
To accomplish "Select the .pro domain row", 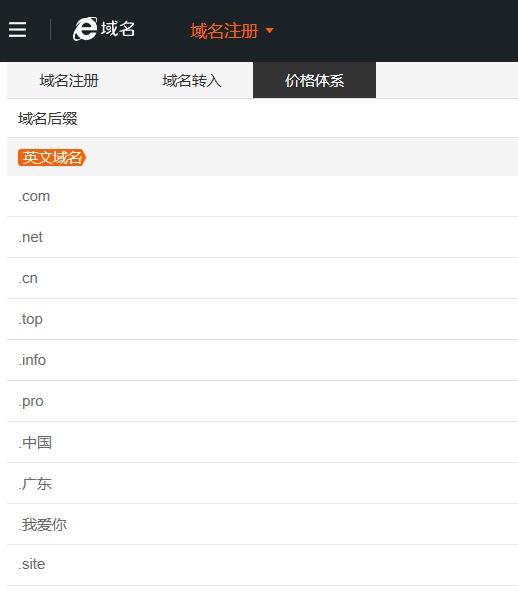I will (262, 401).
